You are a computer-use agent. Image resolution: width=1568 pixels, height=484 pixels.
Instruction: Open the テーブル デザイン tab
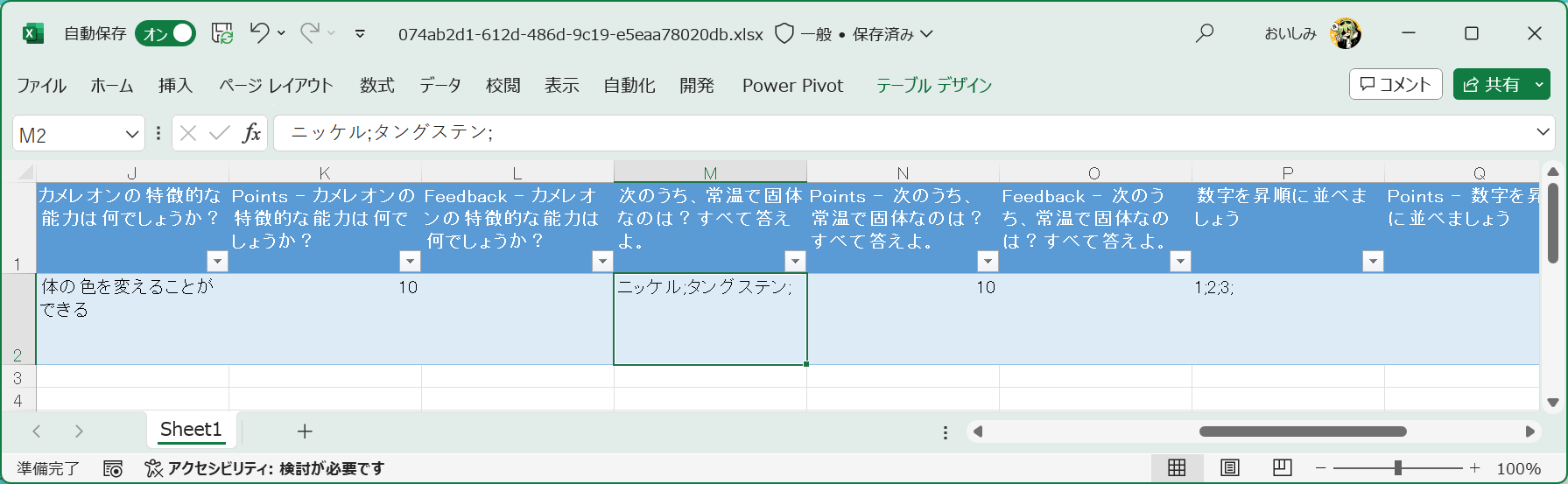pos(934,85)
